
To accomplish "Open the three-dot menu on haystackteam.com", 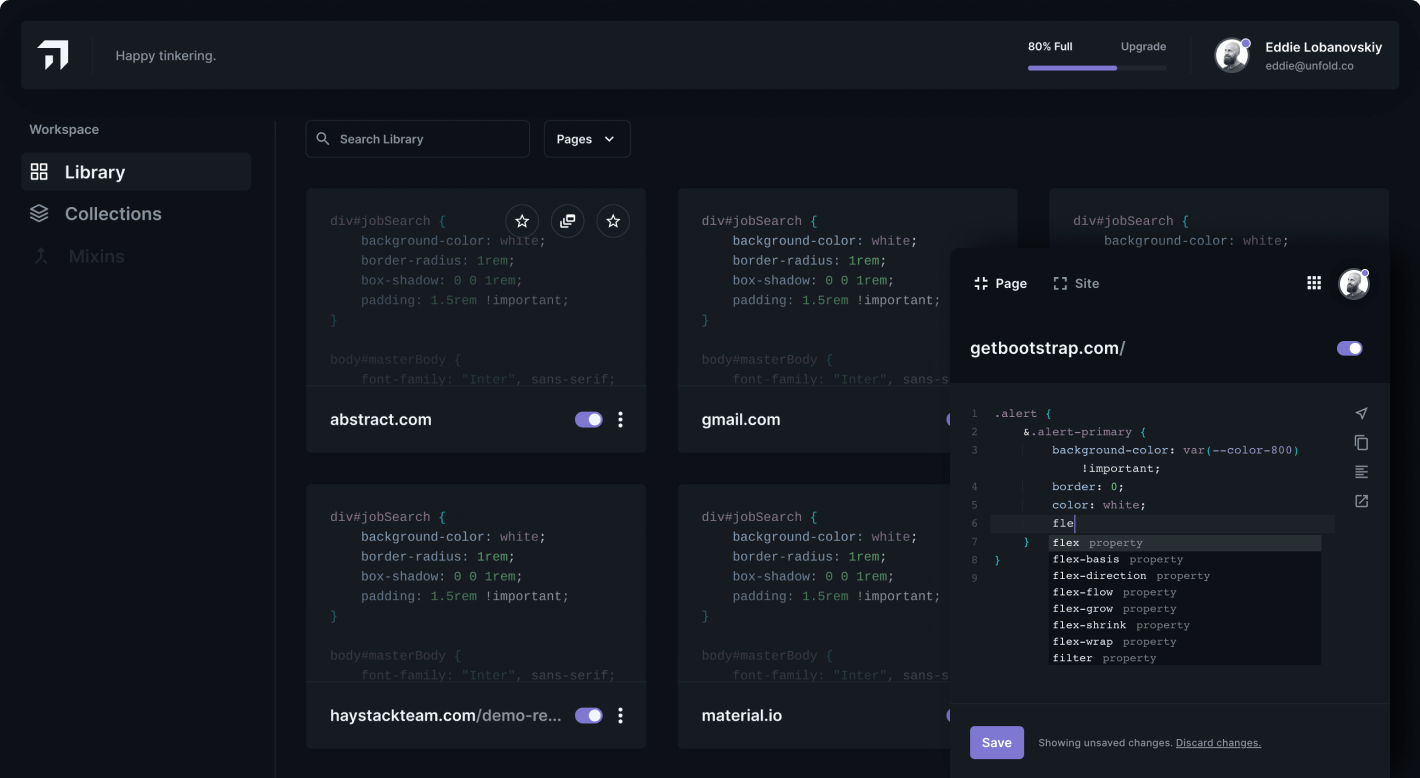I will pyautogui.click(x=620, y=715).
